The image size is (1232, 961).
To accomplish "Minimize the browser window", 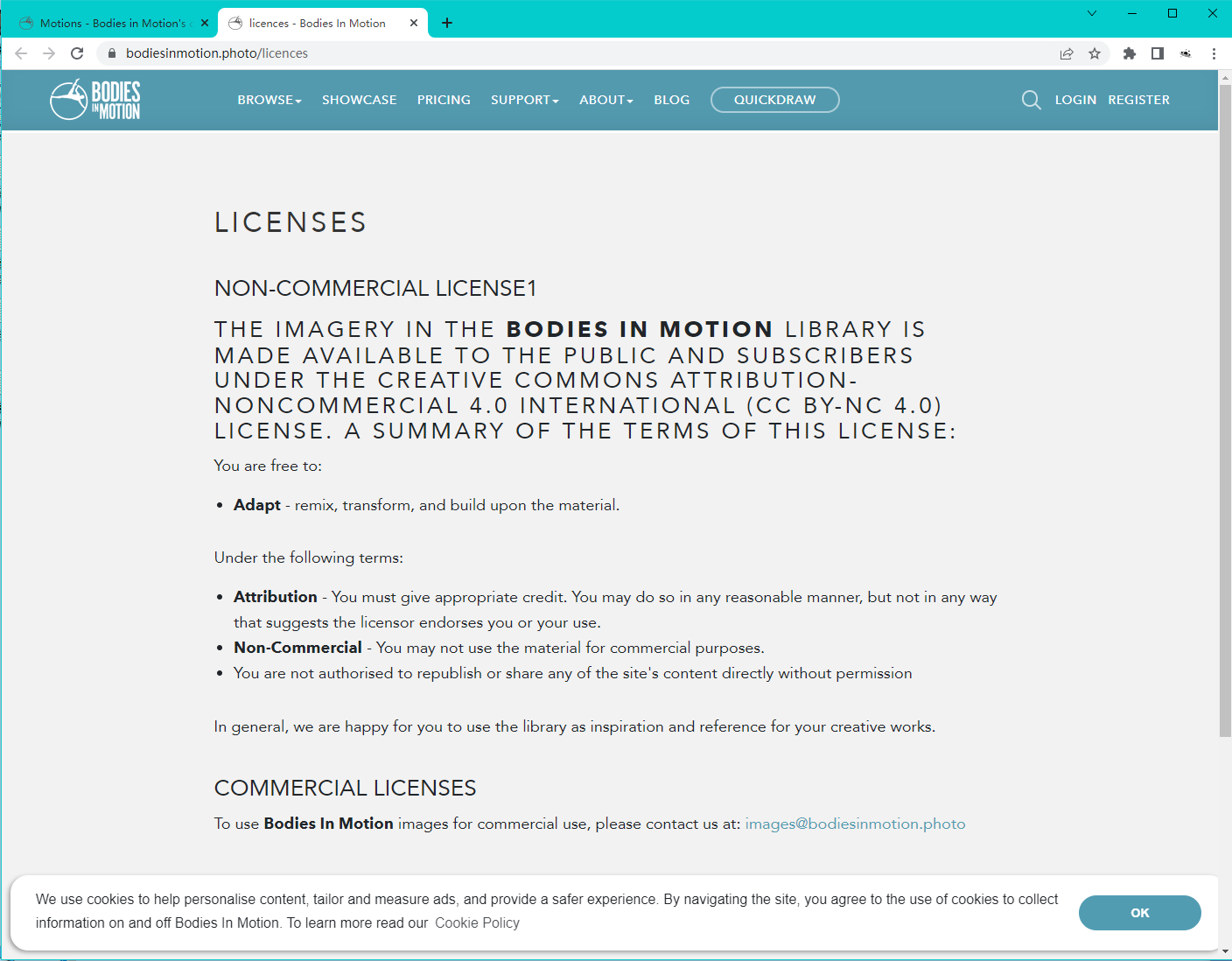I will pyautogui.click(x=1132, y=13).
